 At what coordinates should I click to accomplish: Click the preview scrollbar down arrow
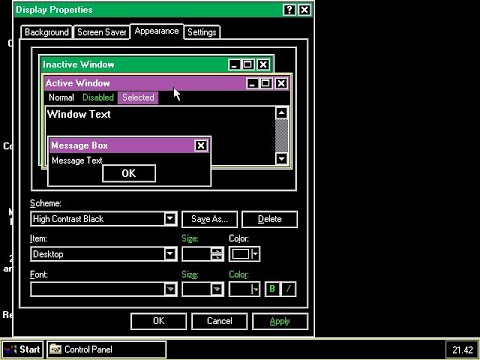282,158
